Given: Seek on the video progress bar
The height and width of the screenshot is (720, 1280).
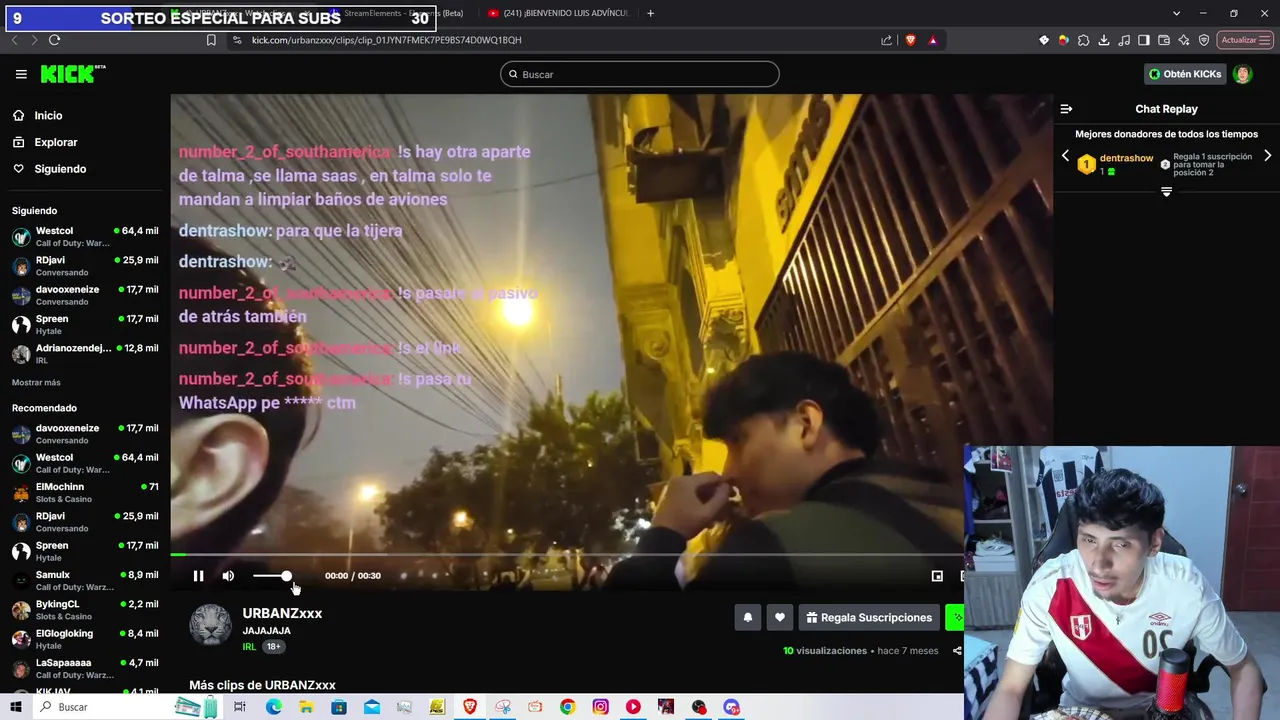Looking at the screenshot, I should (x=566, y=554).
